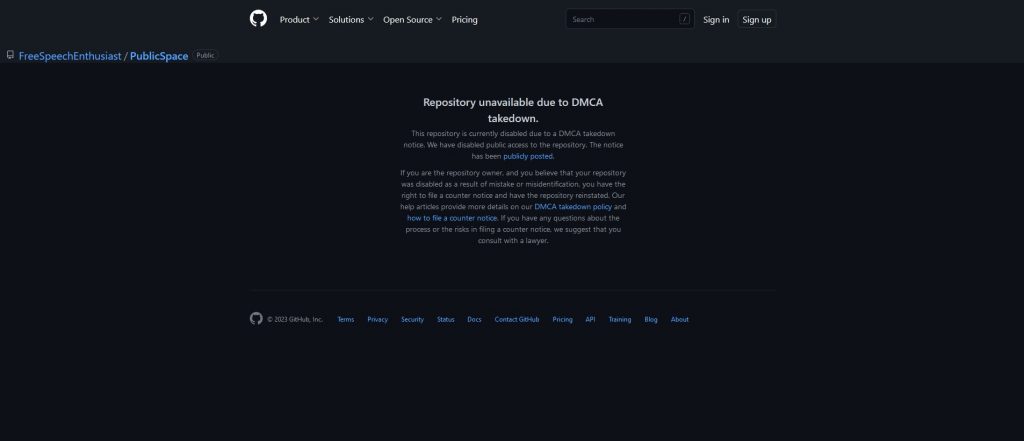Open the PublicSpace repository link
The height and width of the screenshot is (441, 1024).
click(x=159, y=56)
